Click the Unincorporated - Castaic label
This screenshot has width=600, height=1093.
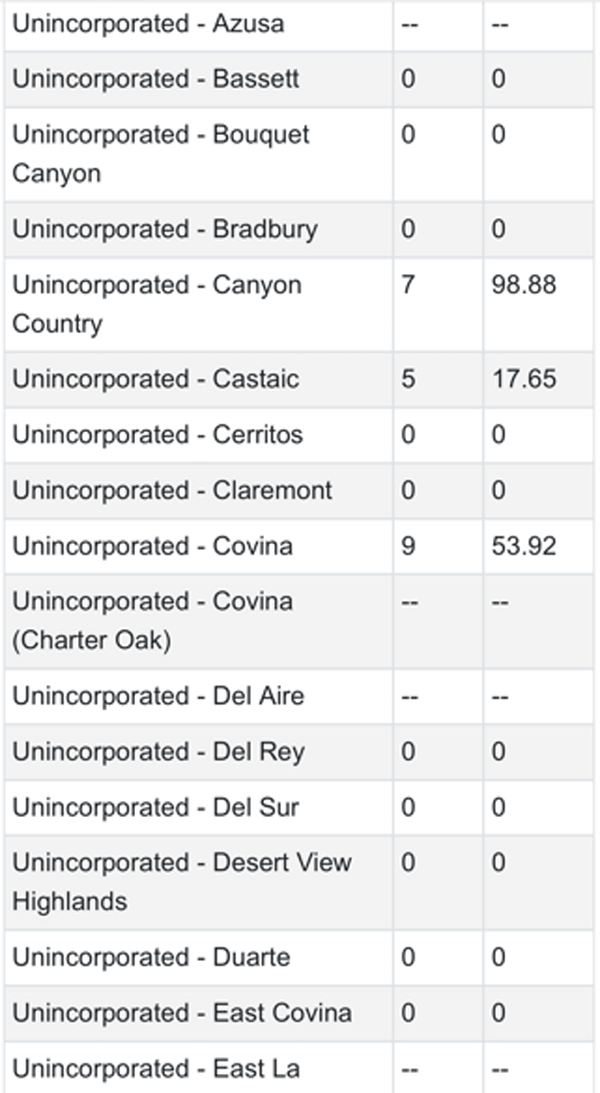(155, 379)
